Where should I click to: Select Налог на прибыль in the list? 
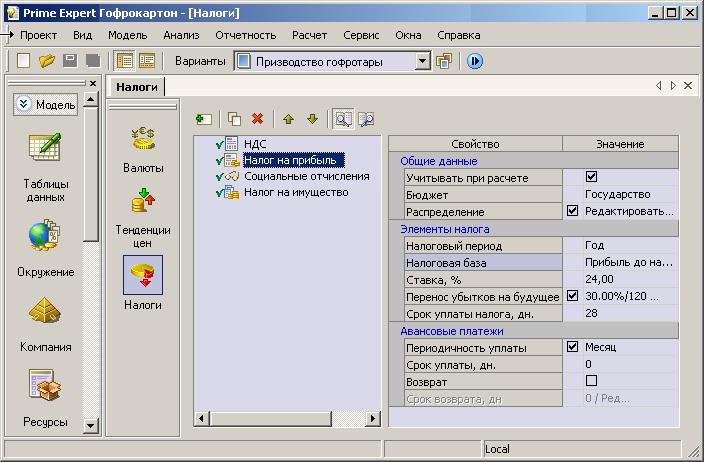[x=294, y=160]
